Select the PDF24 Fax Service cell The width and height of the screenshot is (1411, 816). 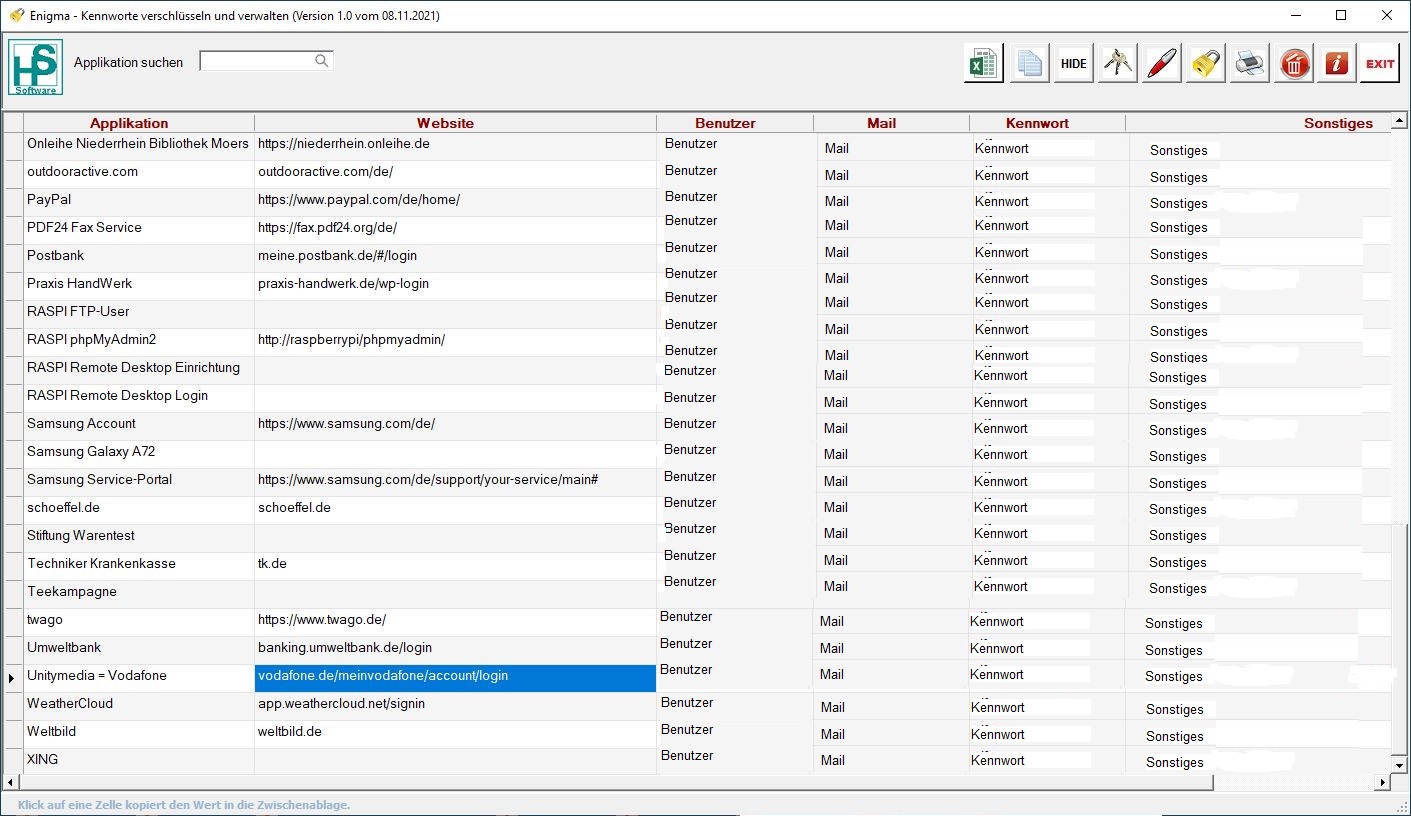(139, 230)
